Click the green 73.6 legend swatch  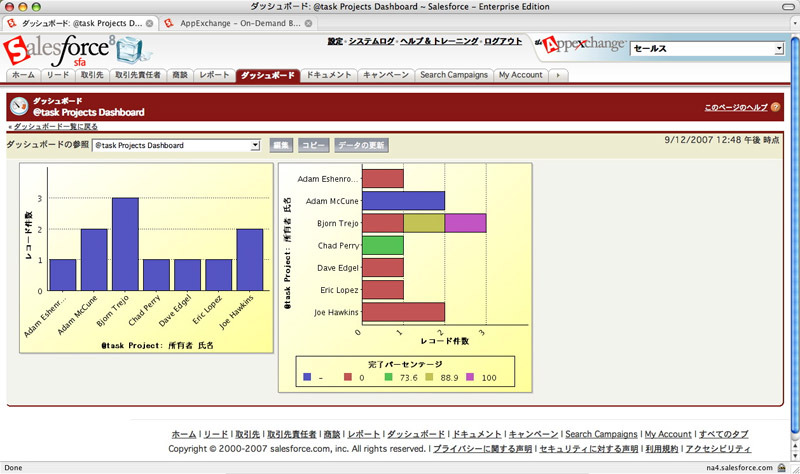(389, 377)
